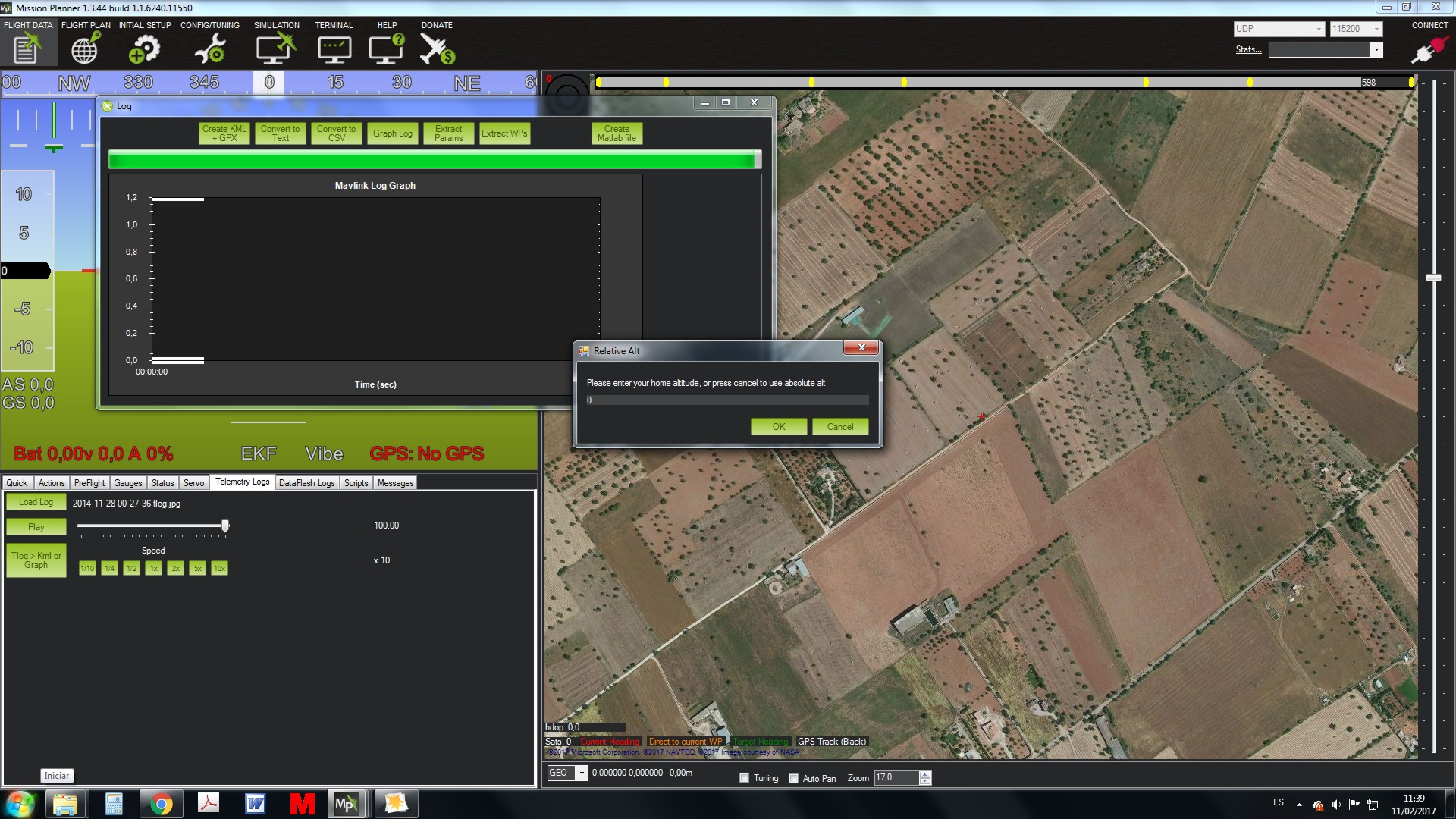Open the Donate plane icon
1456x819 pixels.
coord(437,49)
